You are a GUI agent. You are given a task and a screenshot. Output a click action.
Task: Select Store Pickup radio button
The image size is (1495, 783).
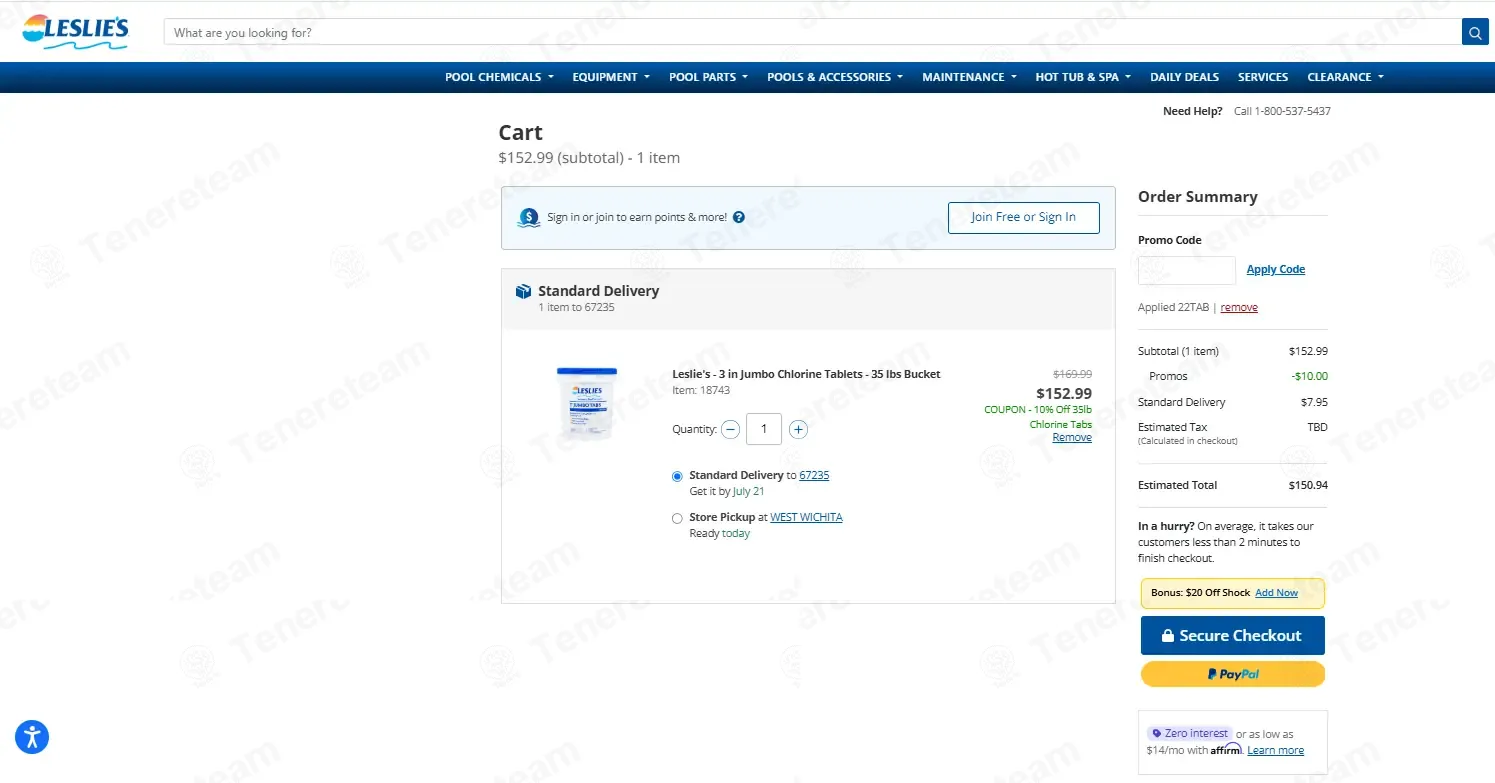[678, 518]
